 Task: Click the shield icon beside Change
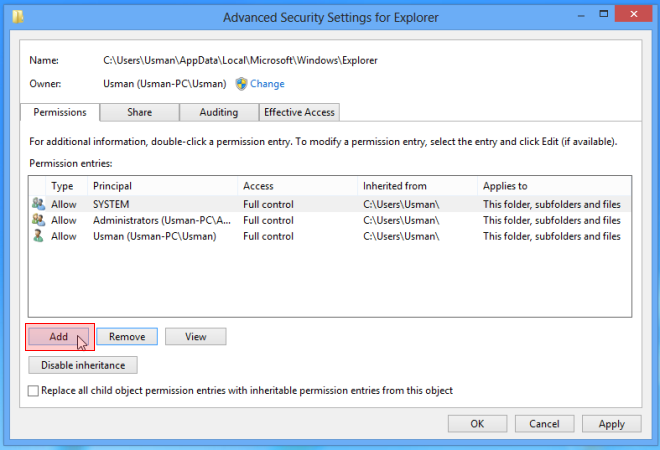click(241, 84)
